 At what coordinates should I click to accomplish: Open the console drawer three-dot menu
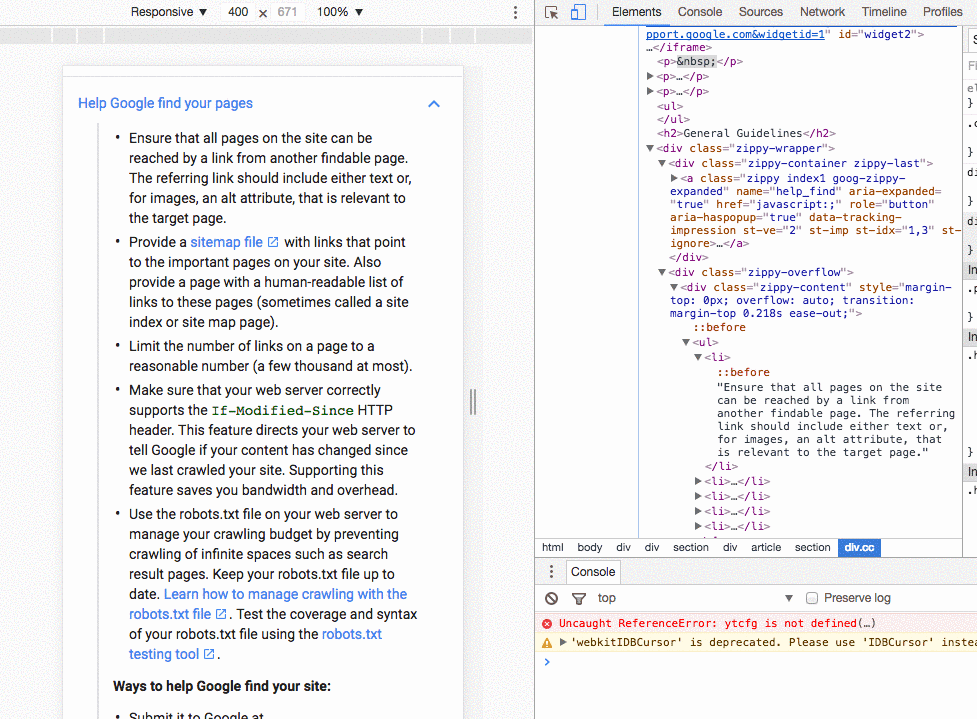[x=551, y=572]
